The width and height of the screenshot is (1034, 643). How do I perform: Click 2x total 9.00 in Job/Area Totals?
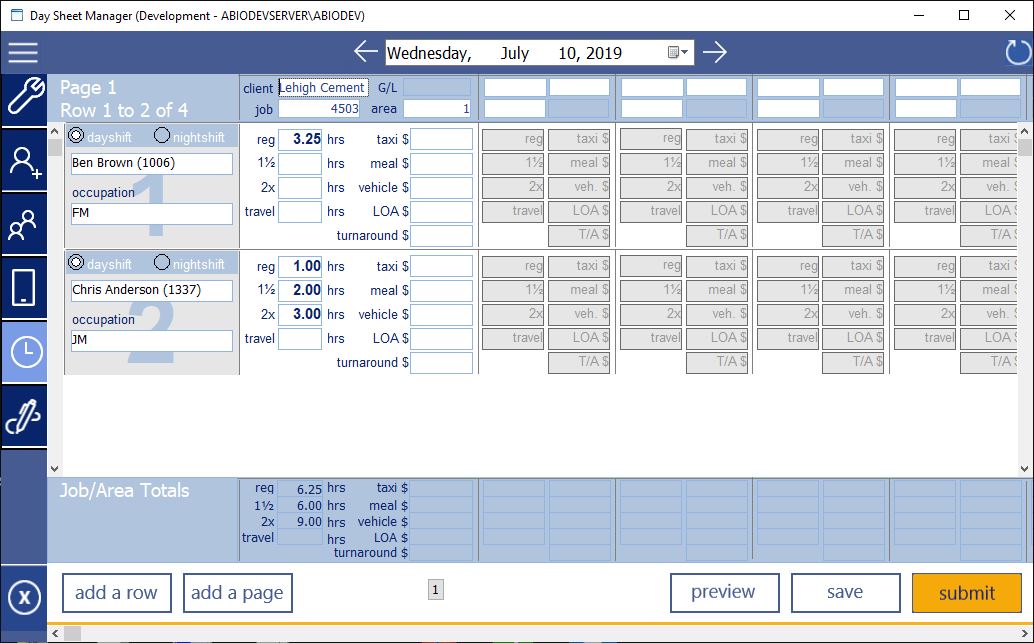coord(300,522)
